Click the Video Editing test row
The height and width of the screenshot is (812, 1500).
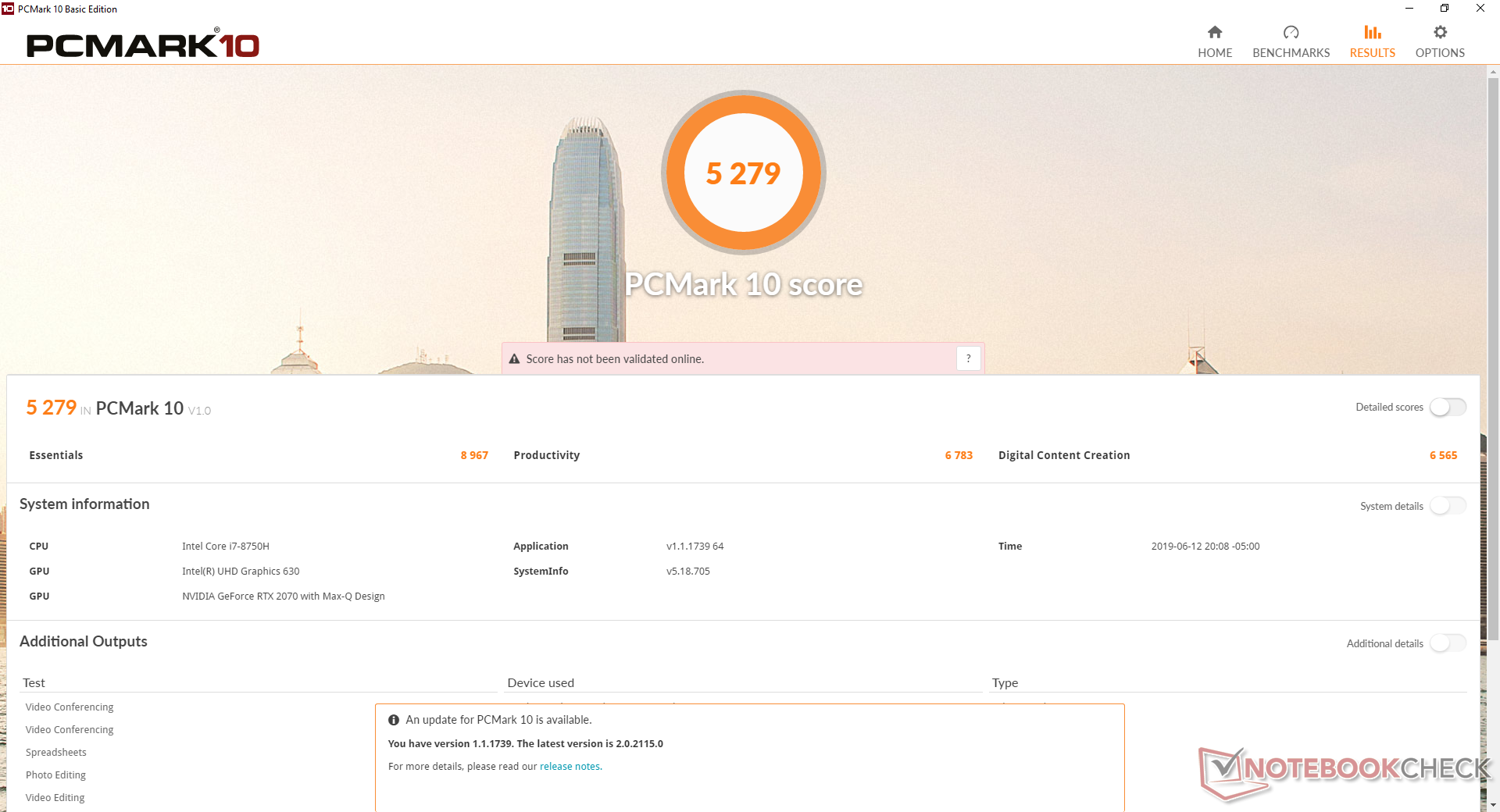pos(55,798)
